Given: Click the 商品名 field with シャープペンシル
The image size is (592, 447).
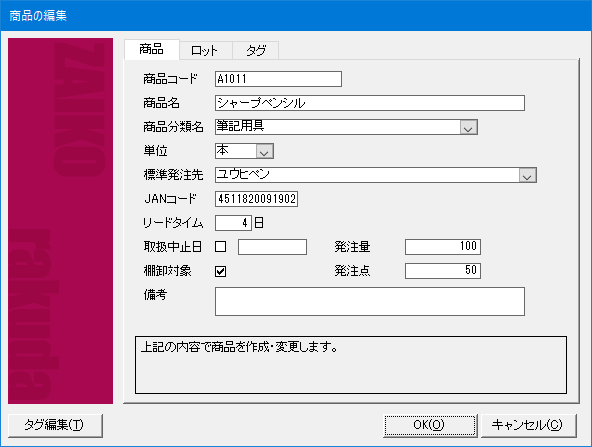Looking at the screenshot, I should click(x=370, y=103).
